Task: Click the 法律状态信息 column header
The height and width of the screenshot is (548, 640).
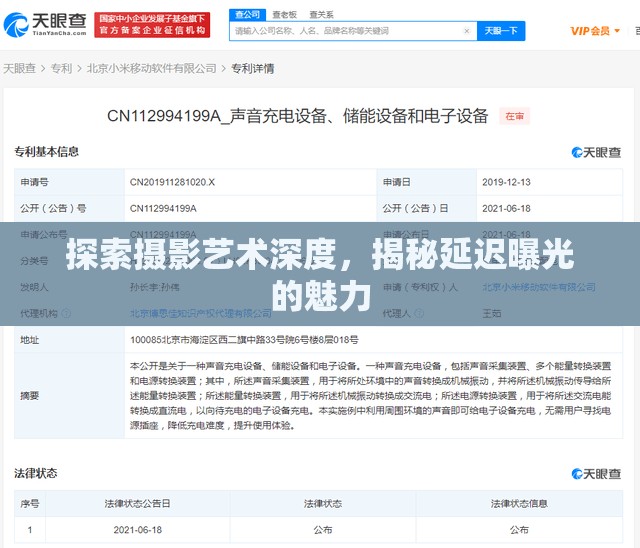Action: [519, 504]
